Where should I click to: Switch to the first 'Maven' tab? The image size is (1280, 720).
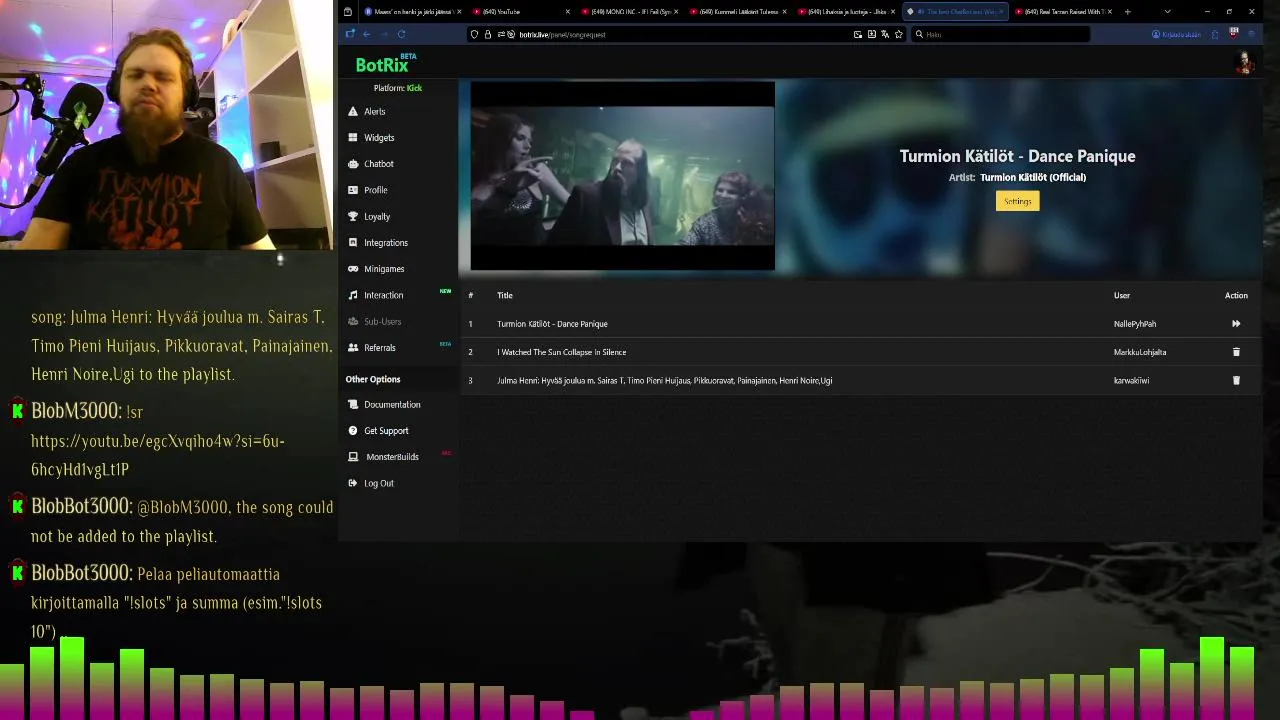point(410,12)
